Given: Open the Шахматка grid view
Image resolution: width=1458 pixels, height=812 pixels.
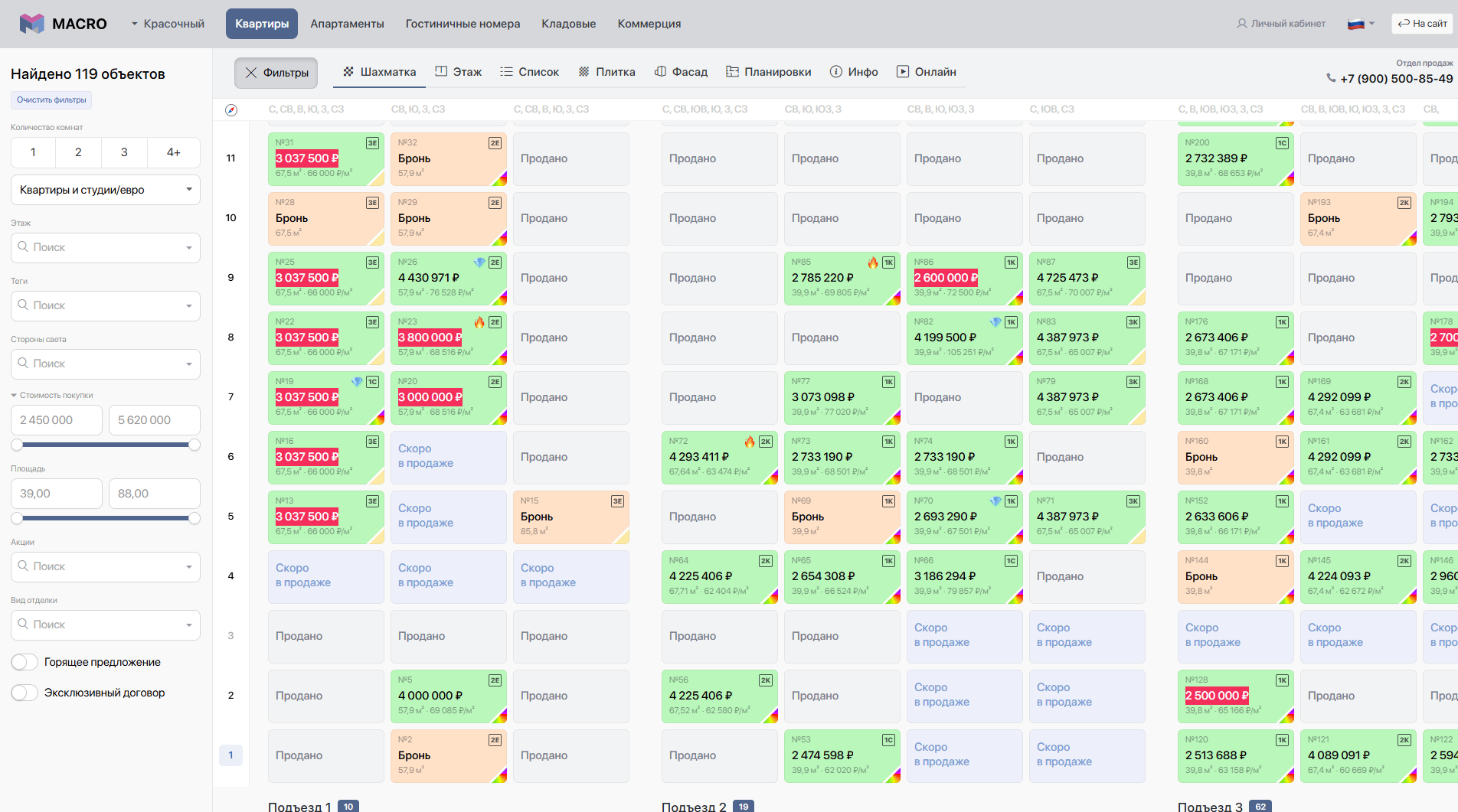Looking at the screenshot, I should point(380,72).
